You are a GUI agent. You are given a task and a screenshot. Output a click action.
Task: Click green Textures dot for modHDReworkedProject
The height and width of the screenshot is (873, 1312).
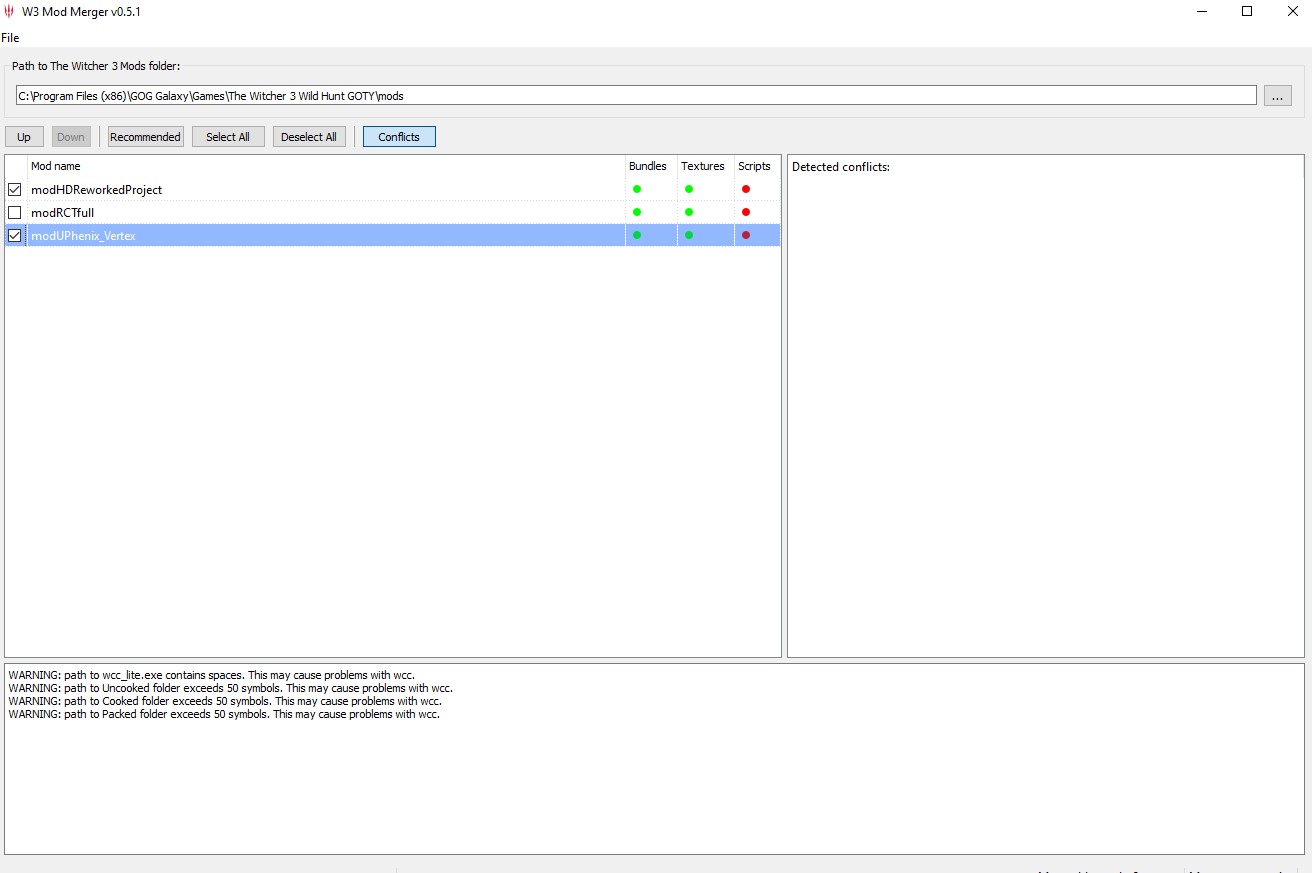pyautogui.click(x=689, y=189)
